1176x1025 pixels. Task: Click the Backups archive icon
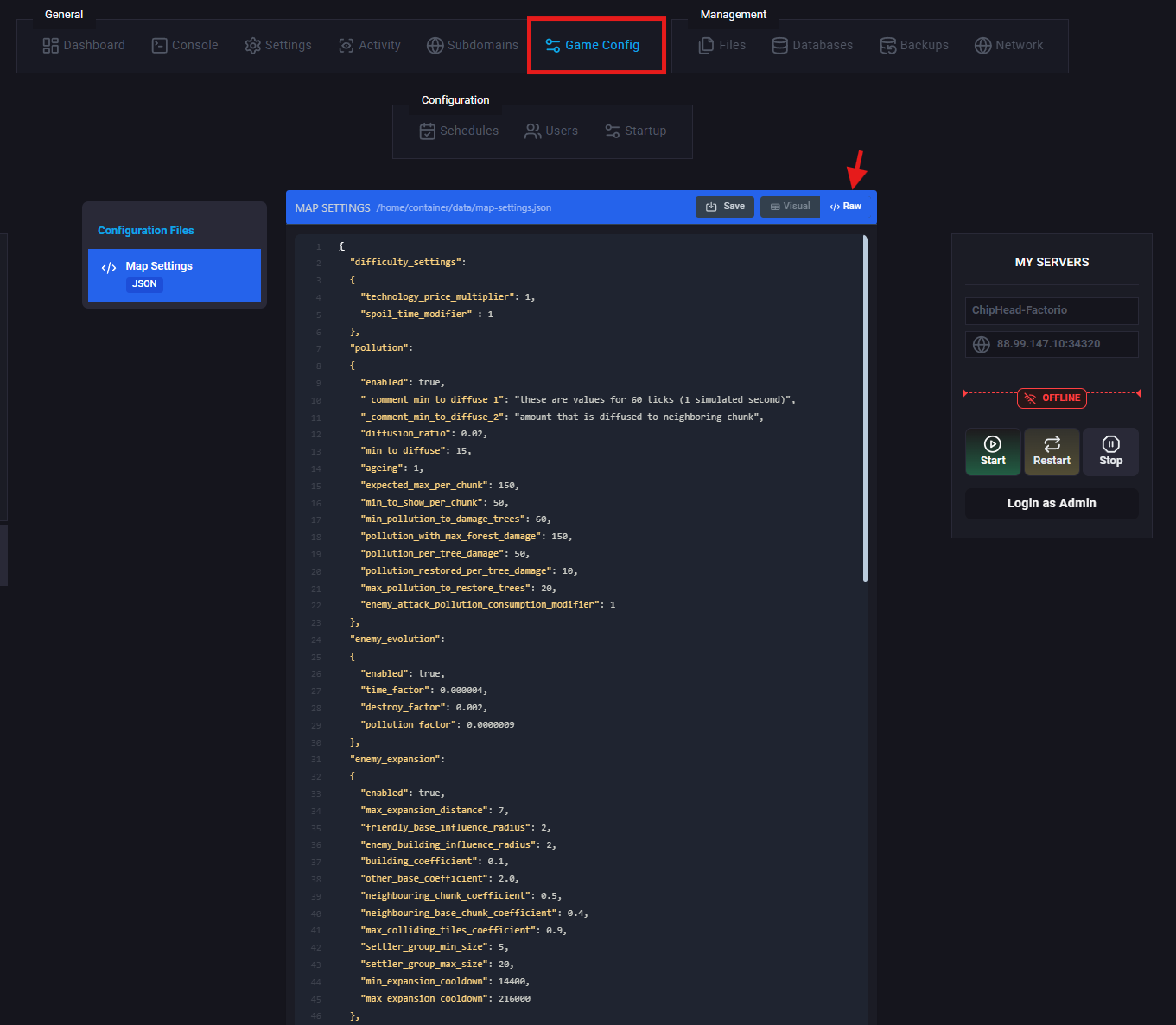[x=888, y=45]
